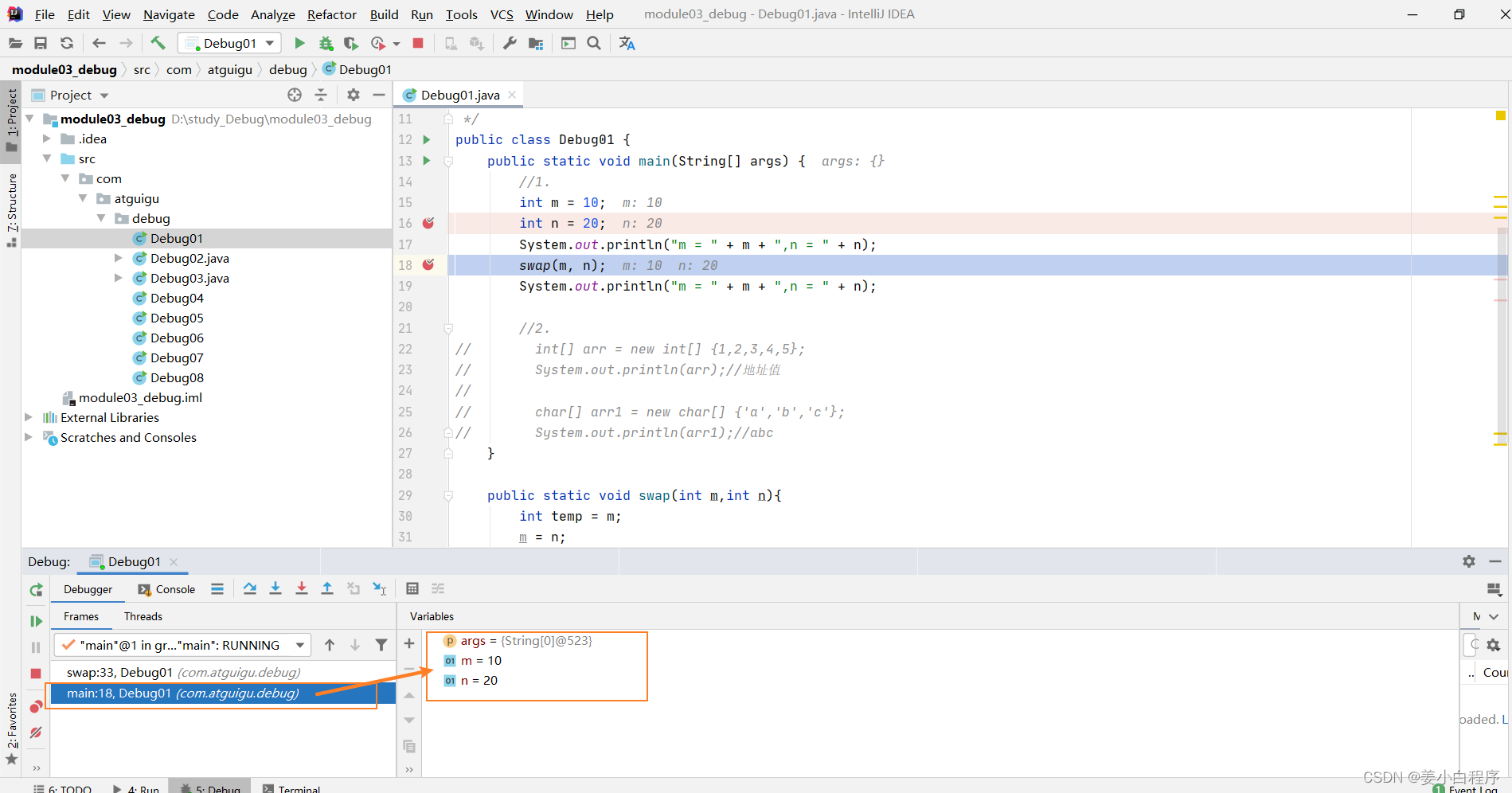Screen dimensions: 1512x793
Task: Click Force Step Into red arrow
Action: coord(302,588)
